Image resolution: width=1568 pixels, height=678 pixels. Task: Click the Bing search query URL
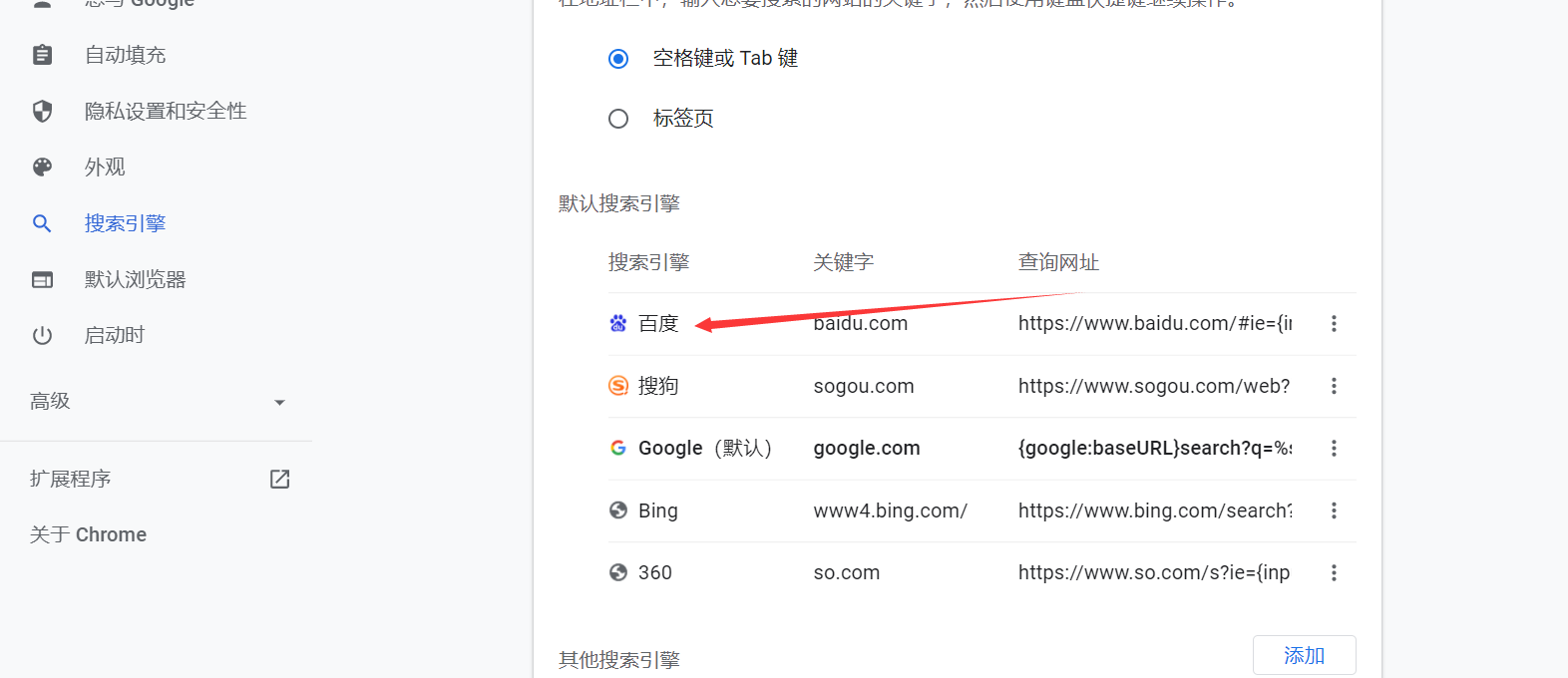pyautogui.click(x=1155, y=510)
